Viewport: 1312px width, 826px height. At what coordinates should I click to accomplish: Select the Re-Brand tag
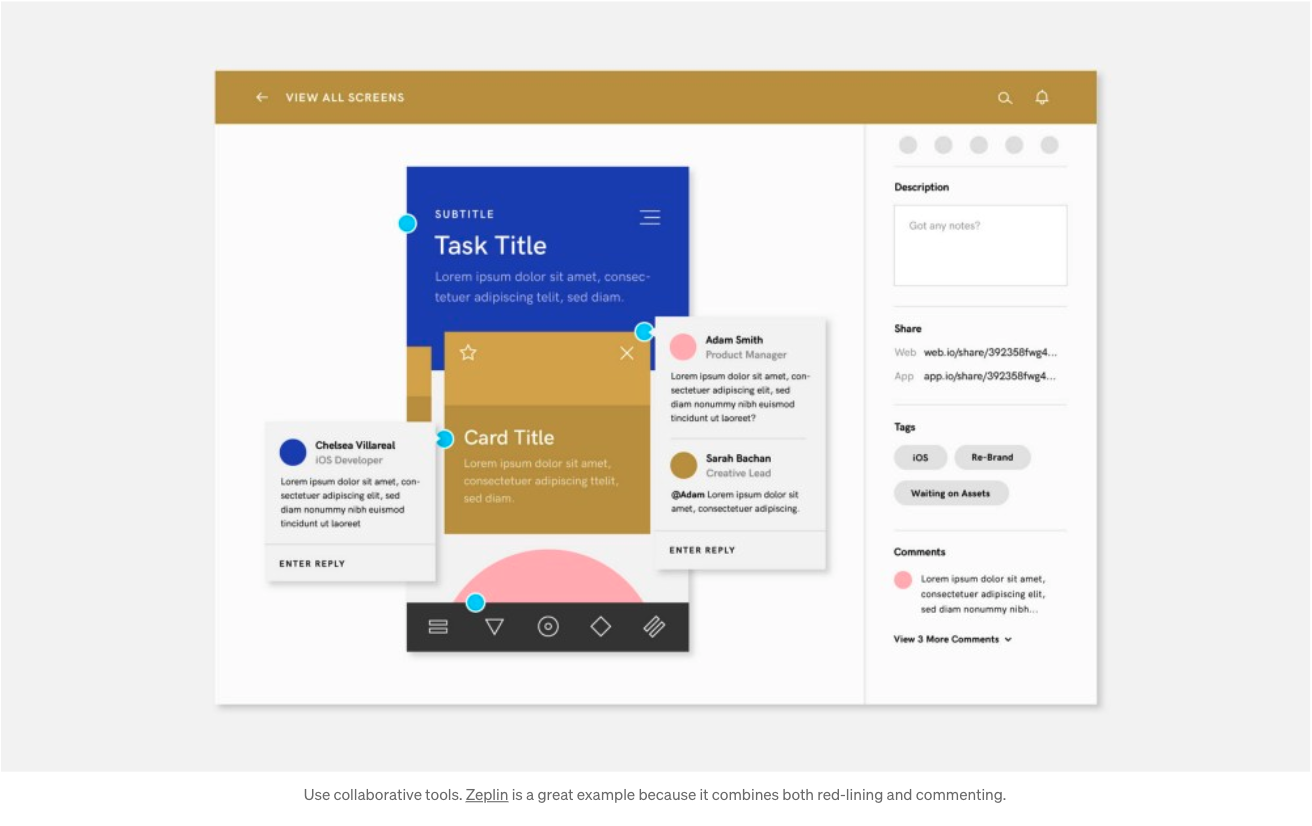pyautogui.click(x=992, y=458)
